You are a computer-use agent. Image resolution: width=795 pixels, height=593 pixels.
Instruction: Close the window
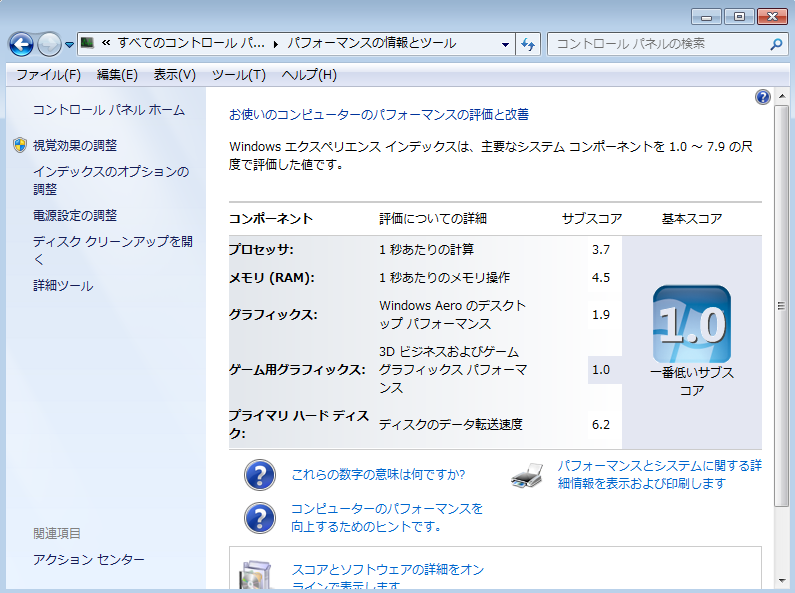click(772, 17)
